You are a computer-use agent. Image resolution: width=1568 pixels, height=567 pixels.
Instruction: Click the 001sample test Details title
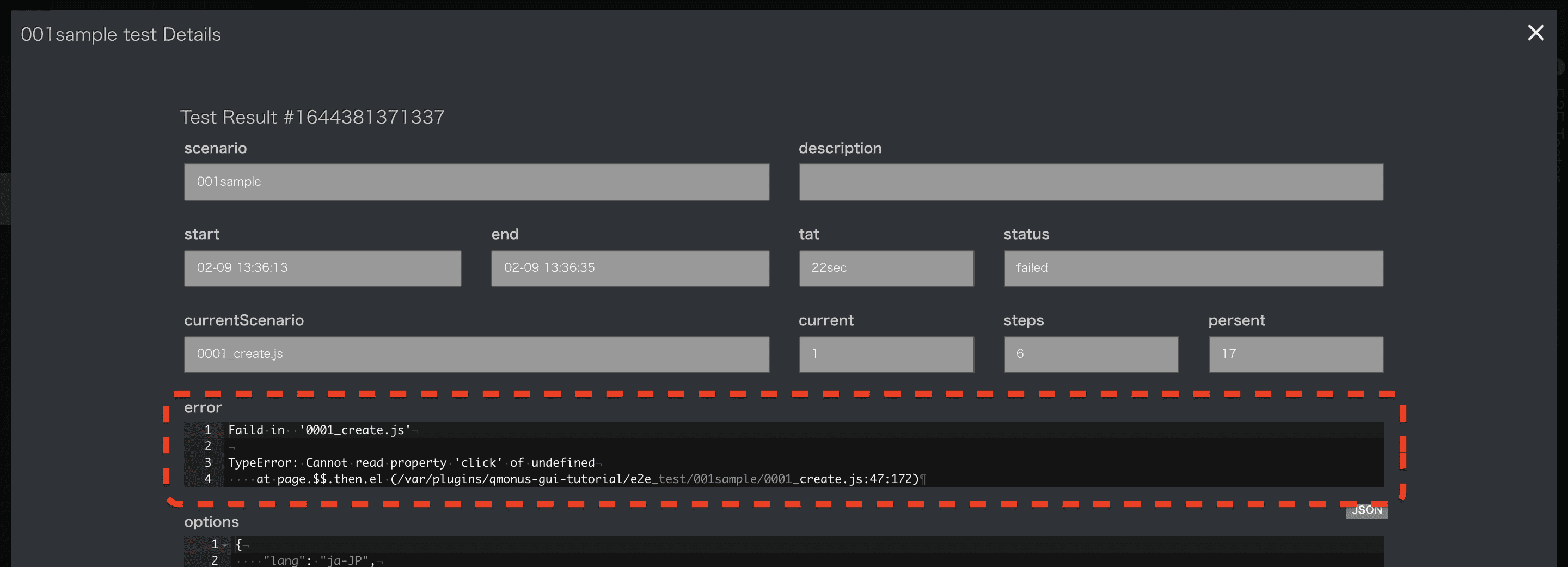120,35
